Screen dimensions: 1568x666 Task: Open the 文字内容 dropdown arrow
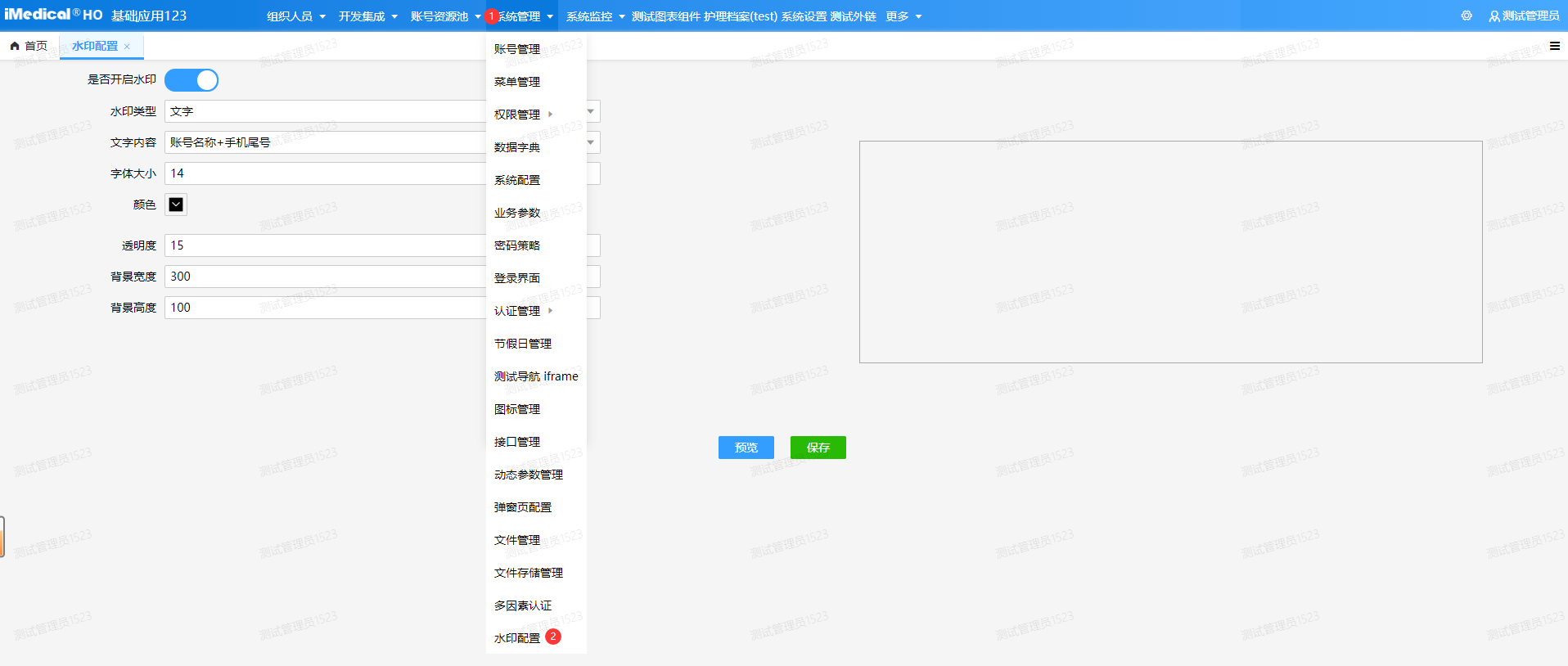click(x=591, y=142)
